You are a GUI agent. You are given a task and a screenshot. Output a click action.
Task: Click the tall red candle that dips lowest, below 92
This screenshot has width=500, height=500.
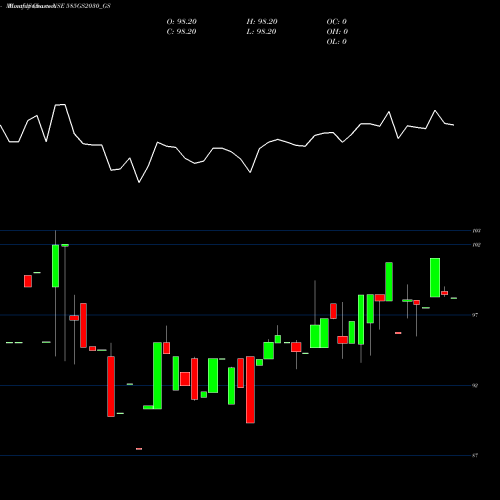250,390
